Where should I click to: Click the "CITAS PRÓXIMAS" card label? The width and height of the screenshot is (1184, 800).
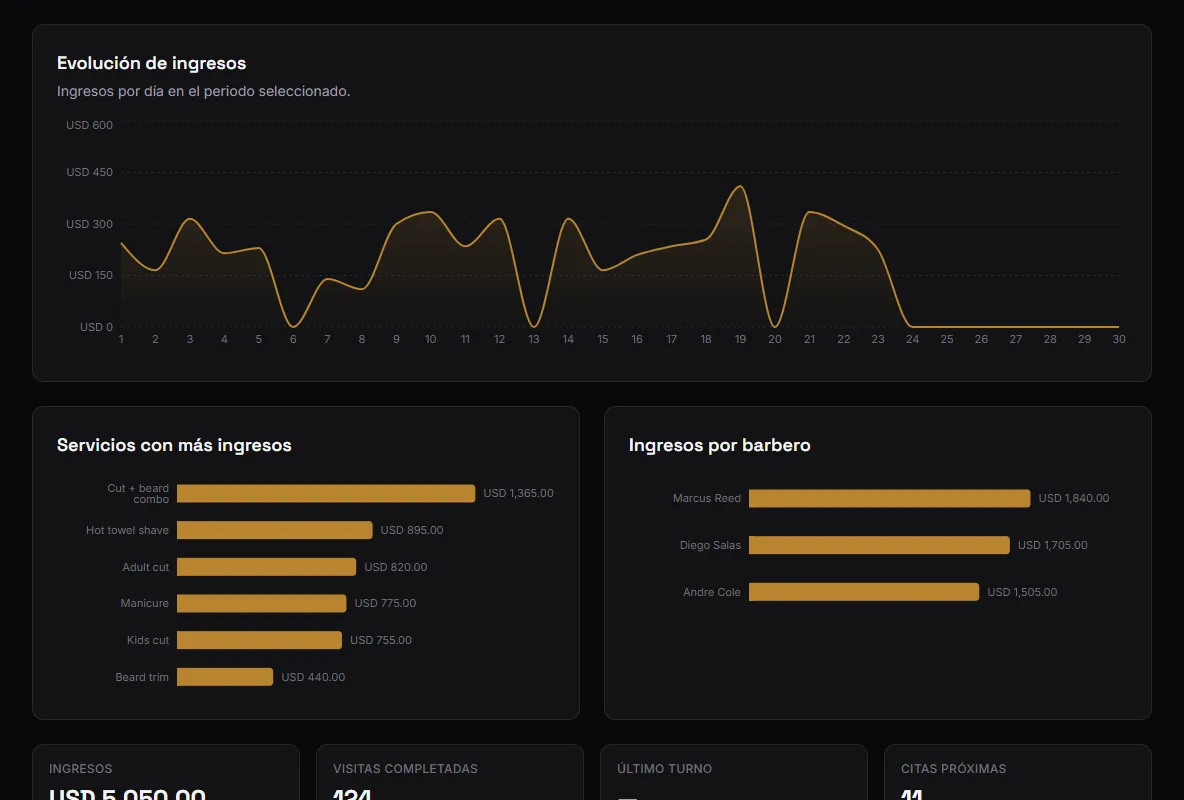pyautogui.click(x=954, y=769)
